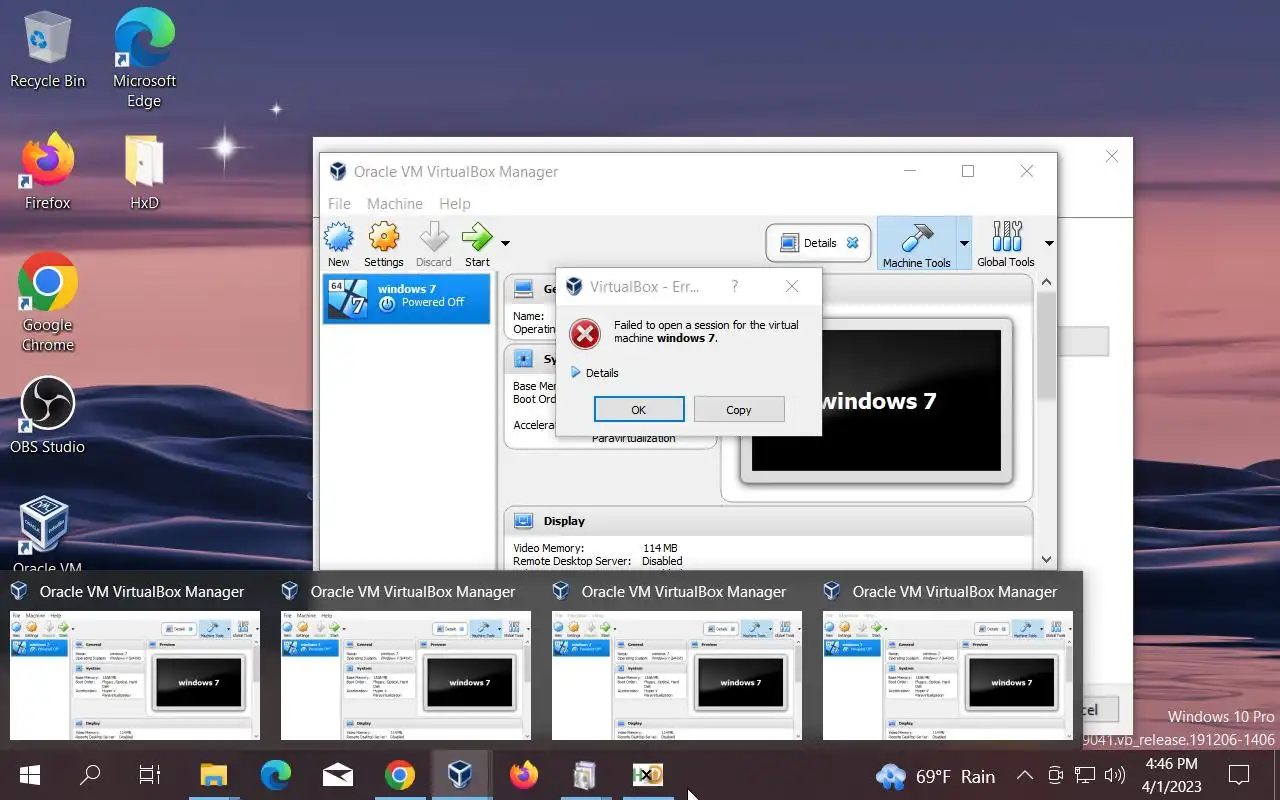Image resolution: width=1280 pixels, height=800 pixels.
Task: Open the Machine menu
Action: click(394, 203)
